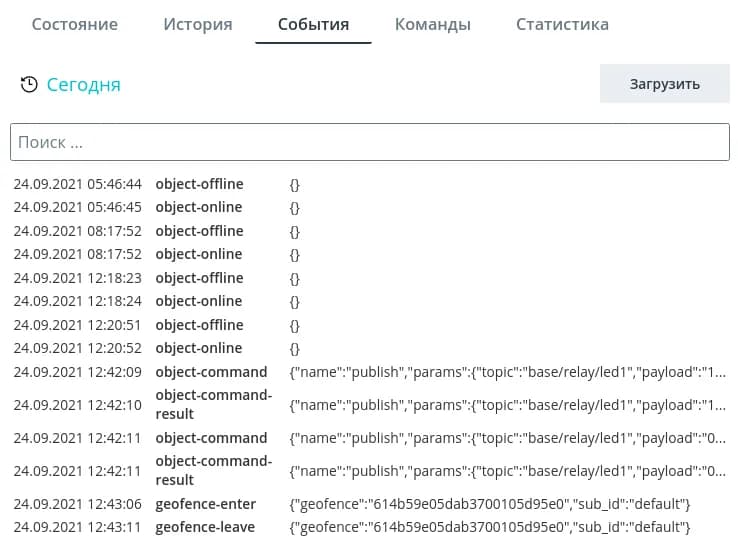Viewport: 738px width, 549px height.
Task: Open the 12:42:09 object-command event
Action: [x=211, y=372]
